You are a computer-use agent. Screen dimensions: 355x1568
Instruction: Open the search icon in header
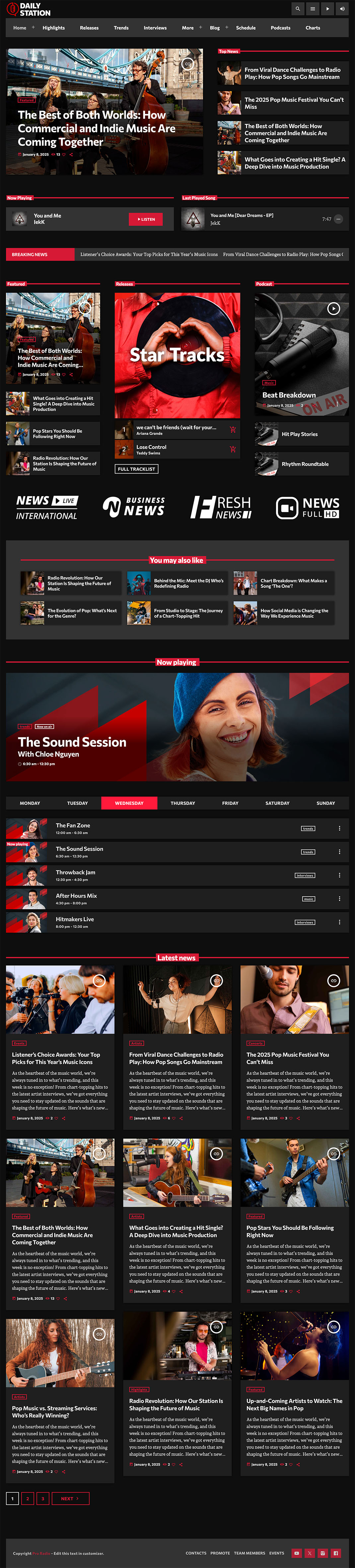click(x=297, y=9)
